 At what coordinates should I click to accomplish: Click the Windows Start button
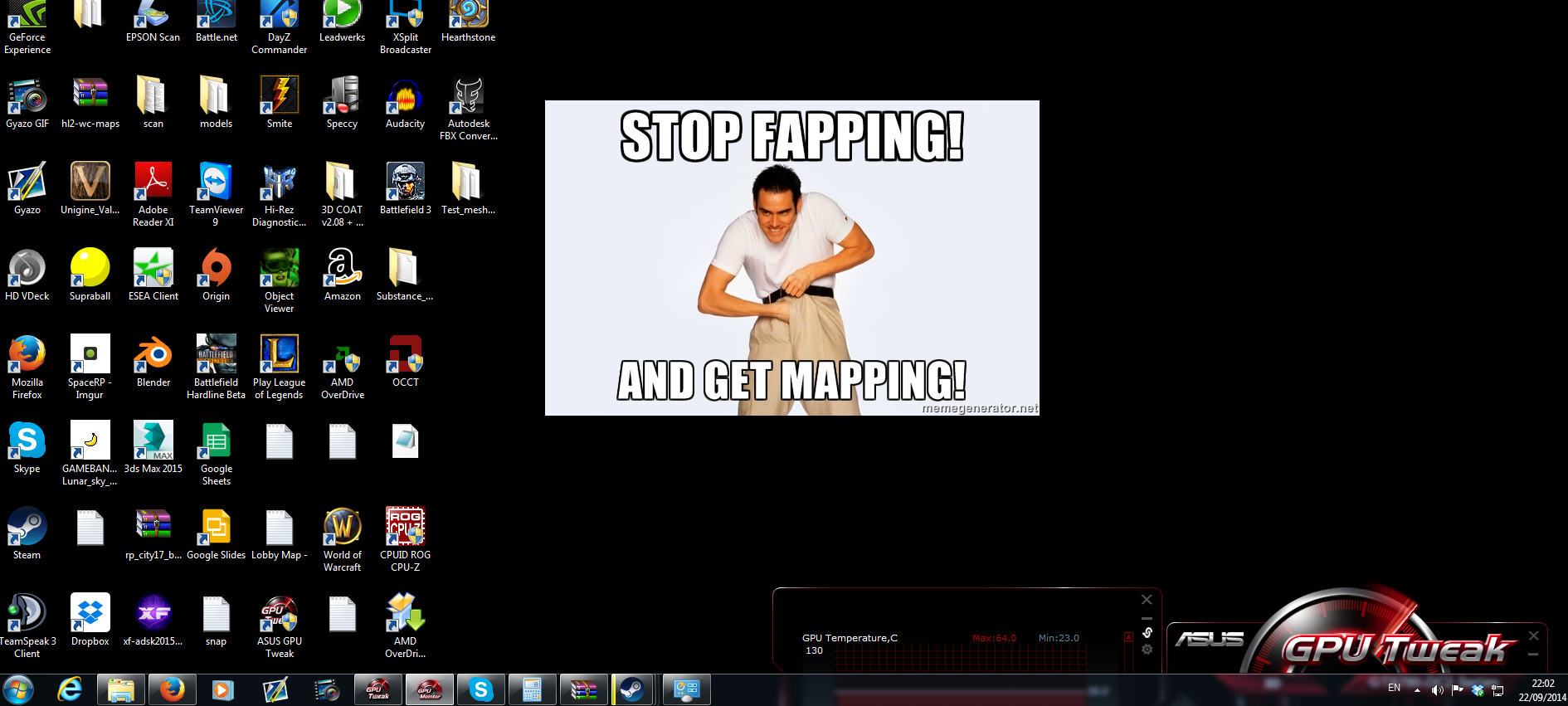click(x=18, y=689)
